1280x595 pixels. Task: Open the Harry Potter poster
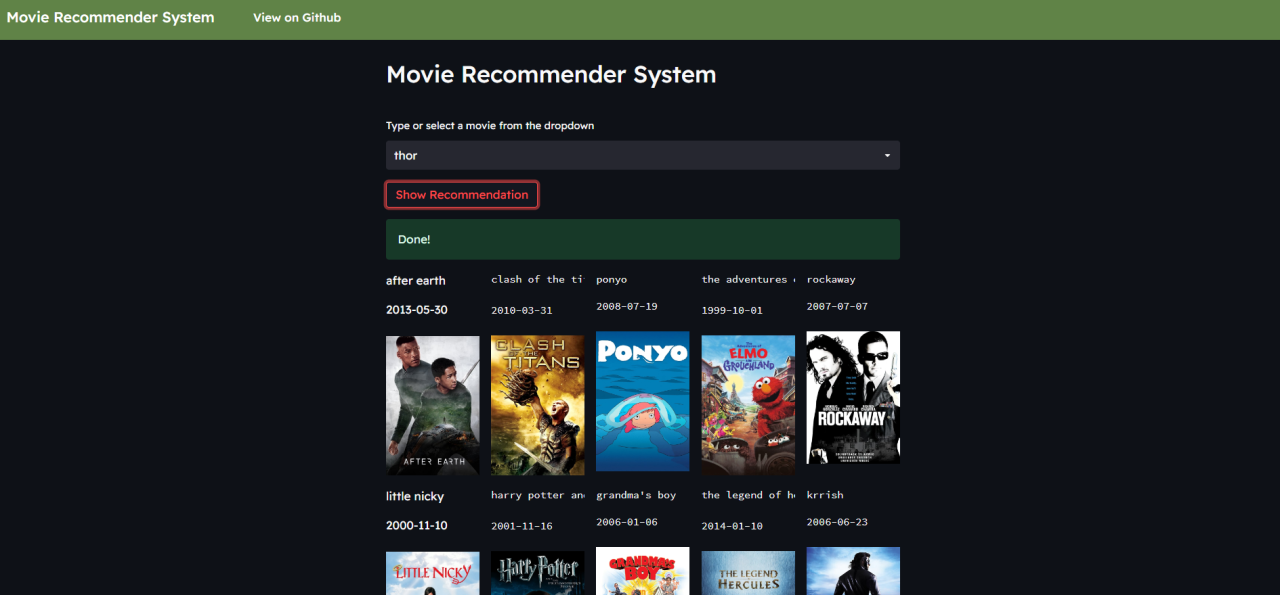537,571
